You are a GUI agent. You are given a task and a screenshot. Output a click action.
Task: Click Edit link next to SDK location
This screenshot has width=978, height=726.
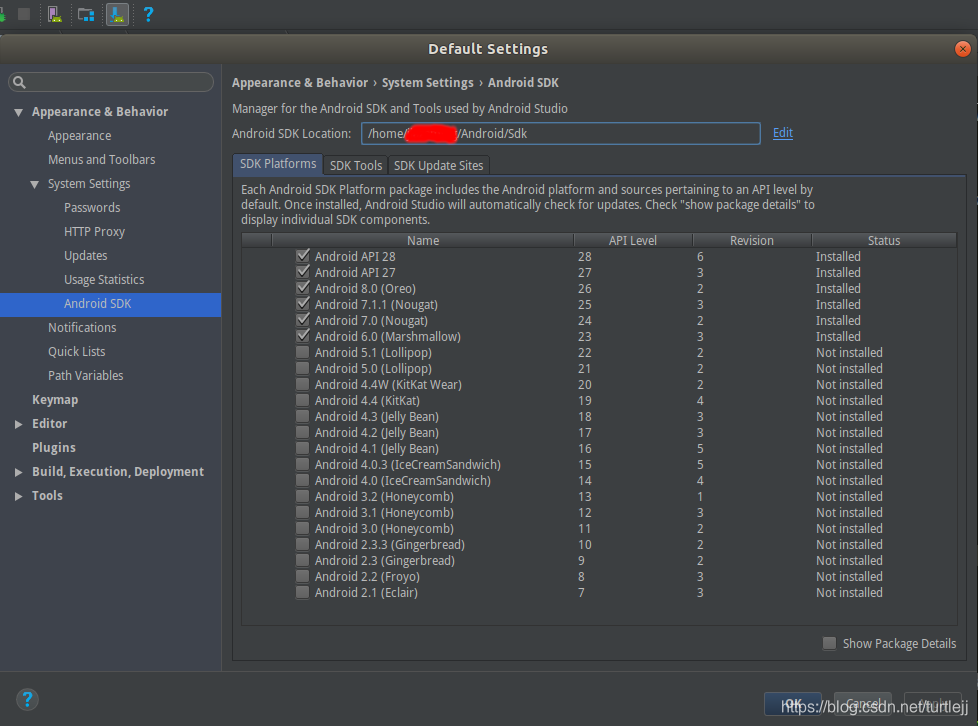point(783,133)
